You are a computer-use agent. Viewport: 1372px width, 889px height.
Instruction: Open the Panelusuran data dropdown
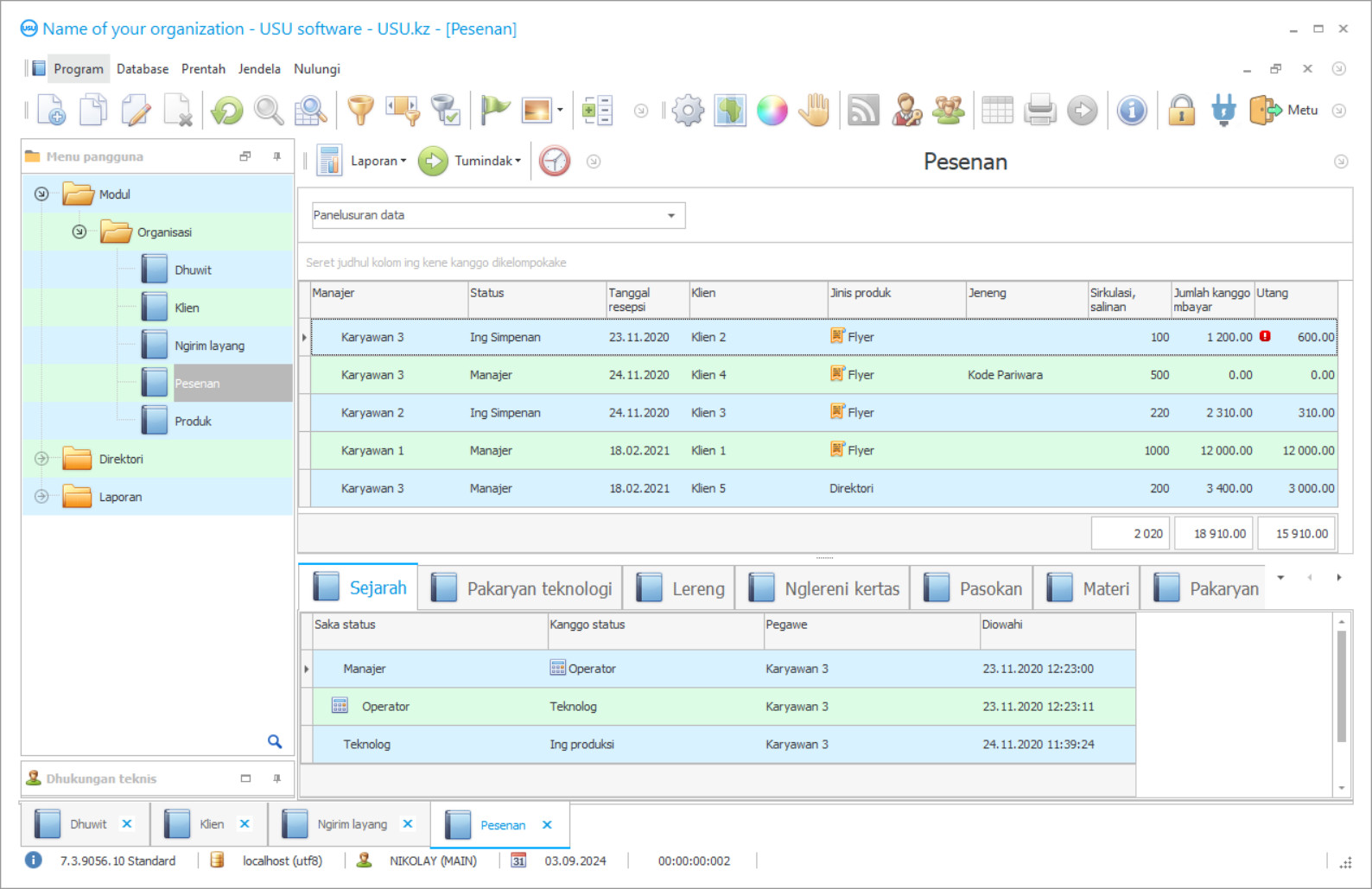670,215
